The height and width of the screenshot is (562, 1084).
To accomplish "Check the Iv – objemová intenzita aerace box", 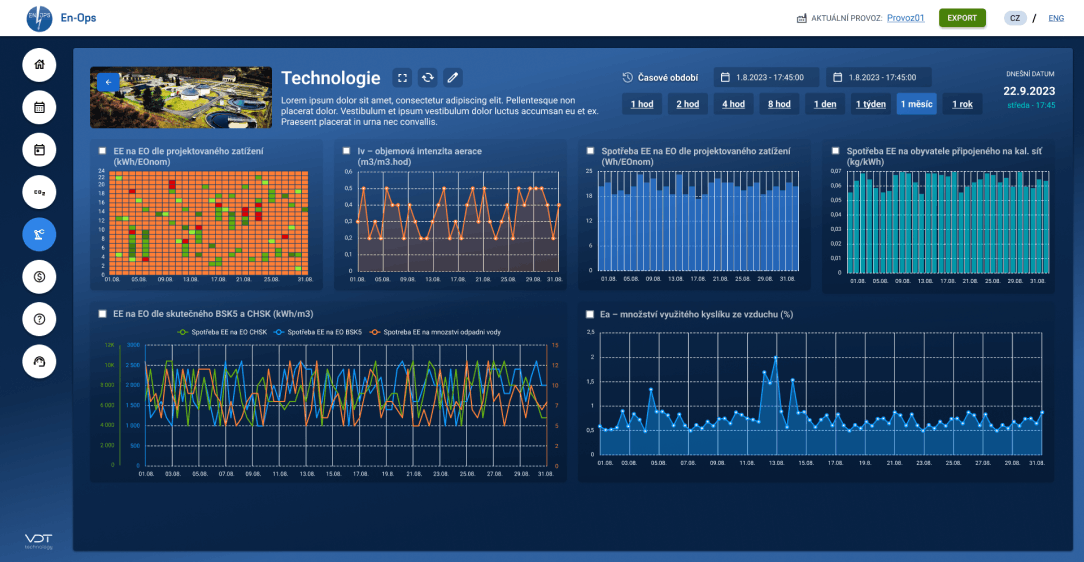I will [x=346, y=151].
